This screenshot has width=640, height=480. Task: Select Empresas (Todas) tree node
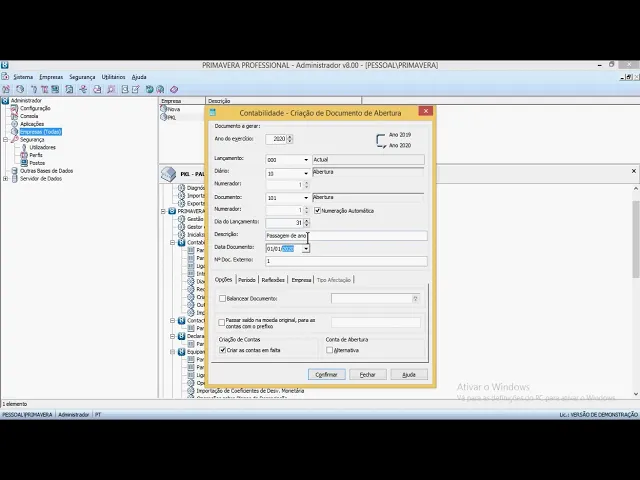click(x=41, y=131)
